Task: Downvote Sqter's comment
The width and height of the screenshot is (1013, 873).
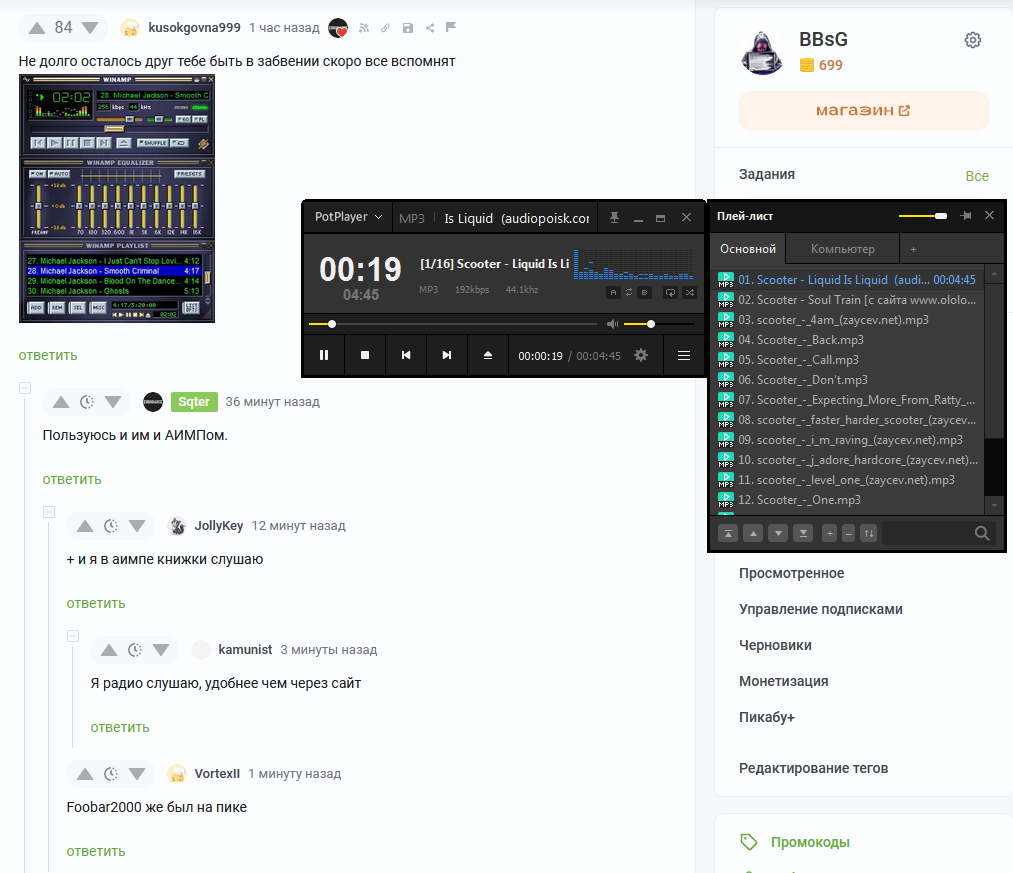Action: [x=113, y=402]
